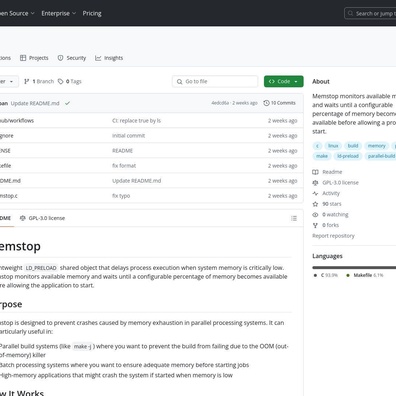Expand the Open Source menu
Viewport: 396px width, 396px height.
[x=17, y=13]
